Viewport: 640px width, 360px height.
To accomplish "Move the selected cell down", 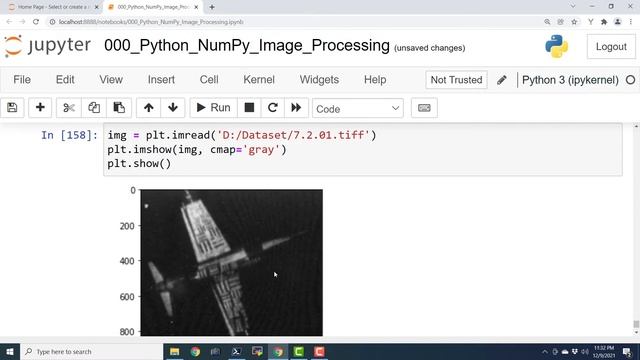I will (x=173, y=108).
